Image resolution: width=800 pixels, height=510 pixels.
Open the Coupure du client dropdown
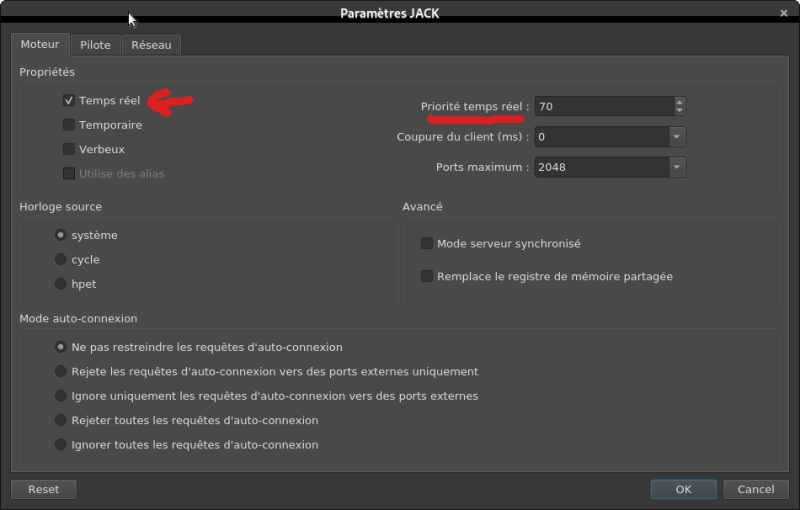[x=677, y=137]
